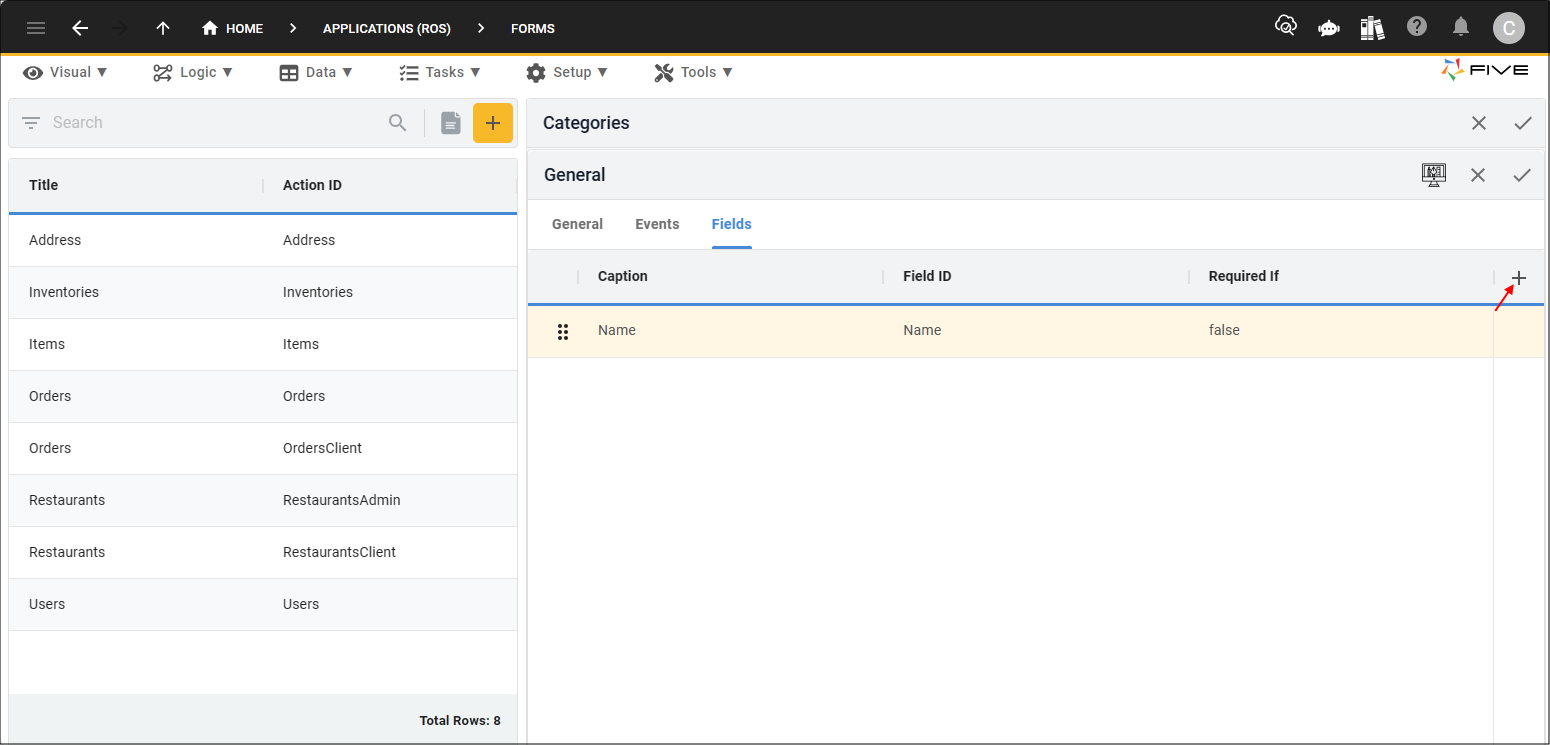Switch to the Fields tab
The image size is (1550, 745).
pos(732,224)
